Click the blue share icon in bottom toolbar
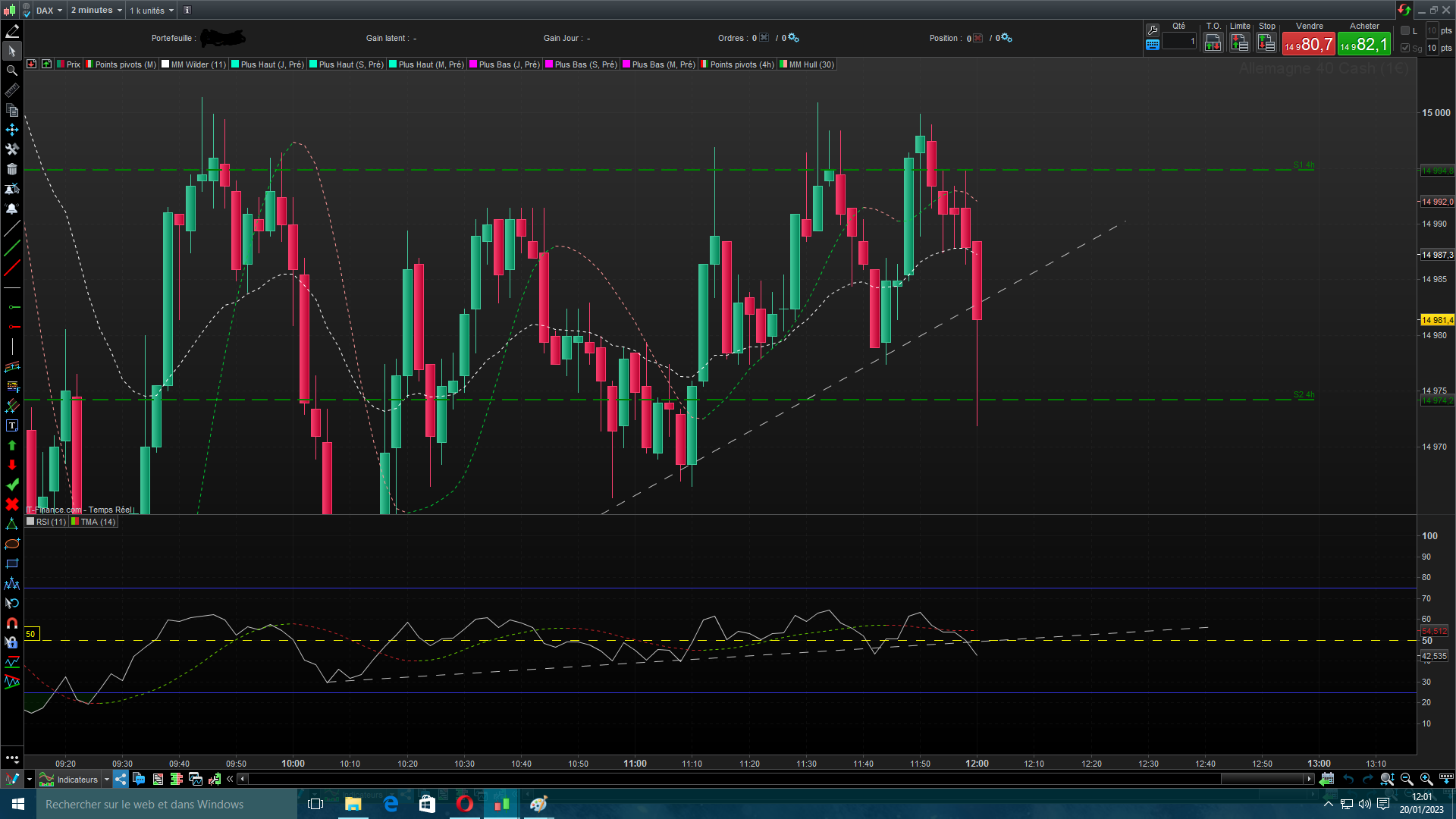 (121, 779)
